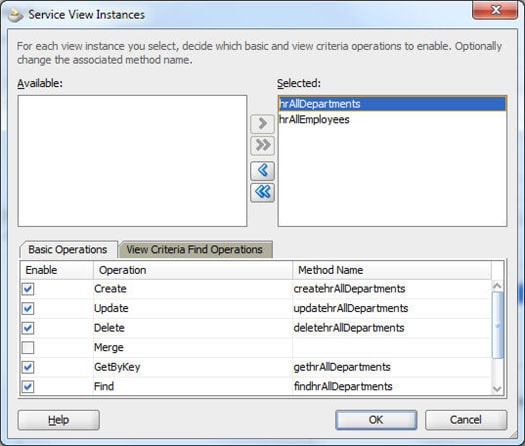This screenshot has width=525, height=446.
Task: Click the OK button
Action: tap(376, 420)
